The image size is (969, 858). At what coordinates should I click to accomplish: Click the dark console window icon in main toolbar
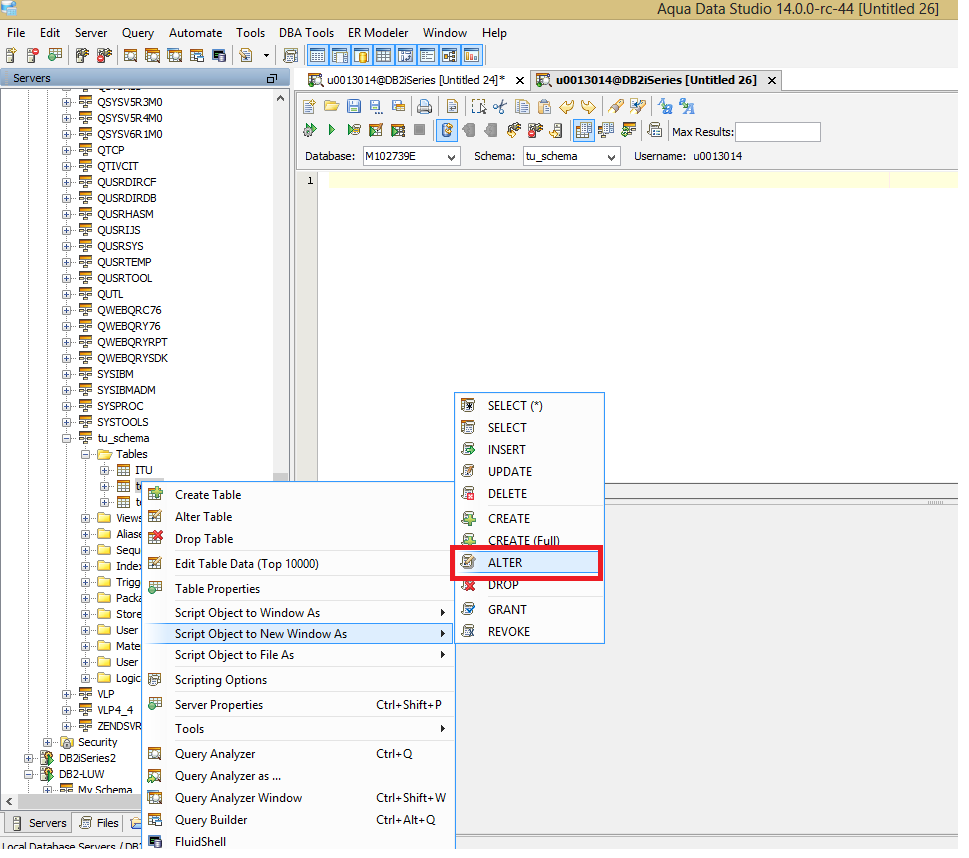[x=219, y=56]
